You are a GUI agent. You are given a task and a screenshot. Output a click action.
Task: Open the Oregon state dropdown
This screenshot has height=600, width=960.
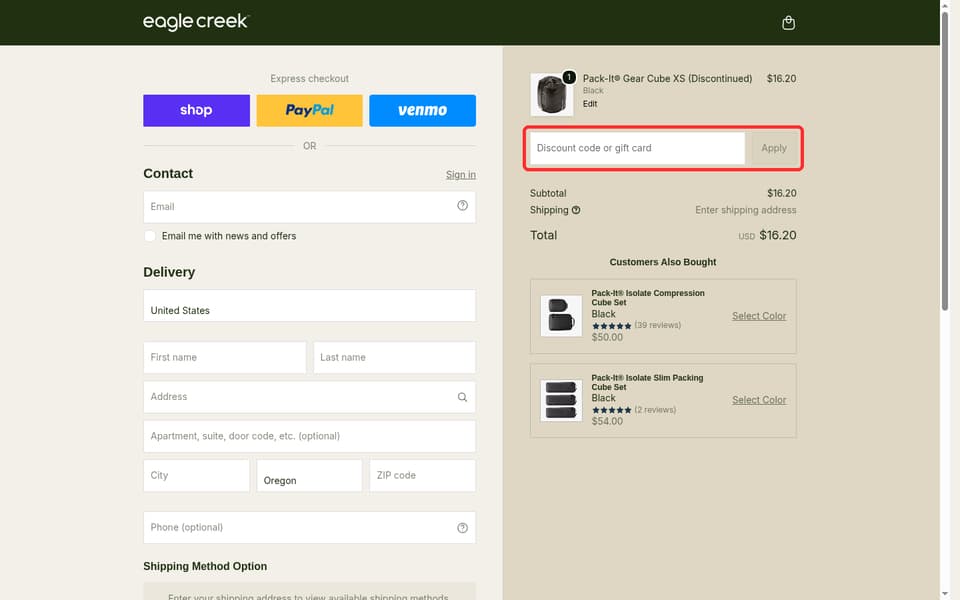309,476
